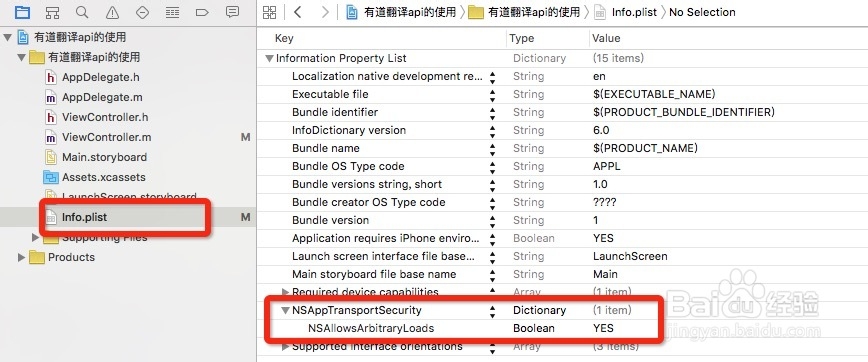Click the Type column header
The image size is (868, 362).
click(521, 38)
